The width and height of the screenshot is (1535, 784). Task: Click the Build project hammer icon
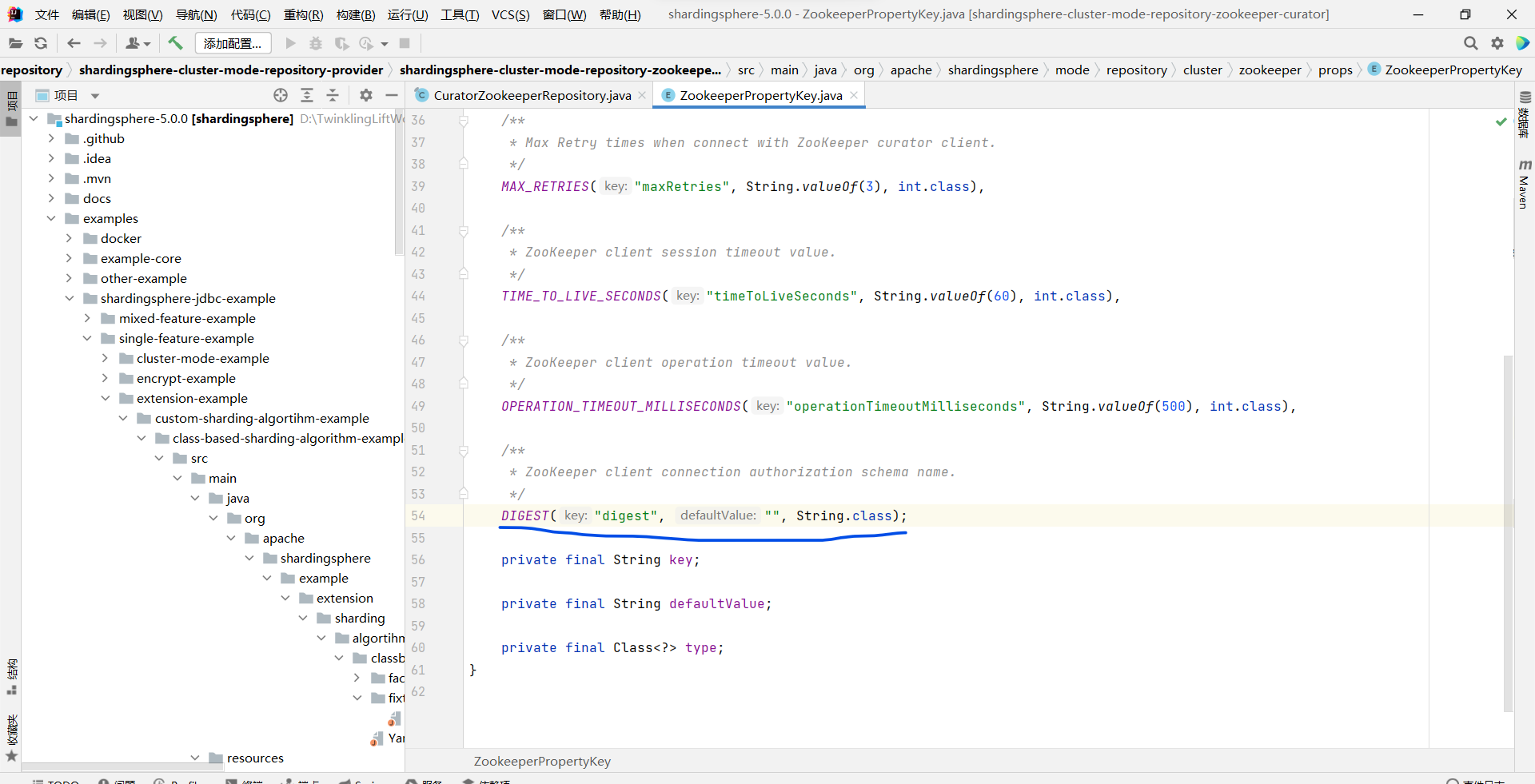click(x=176, y=43)
